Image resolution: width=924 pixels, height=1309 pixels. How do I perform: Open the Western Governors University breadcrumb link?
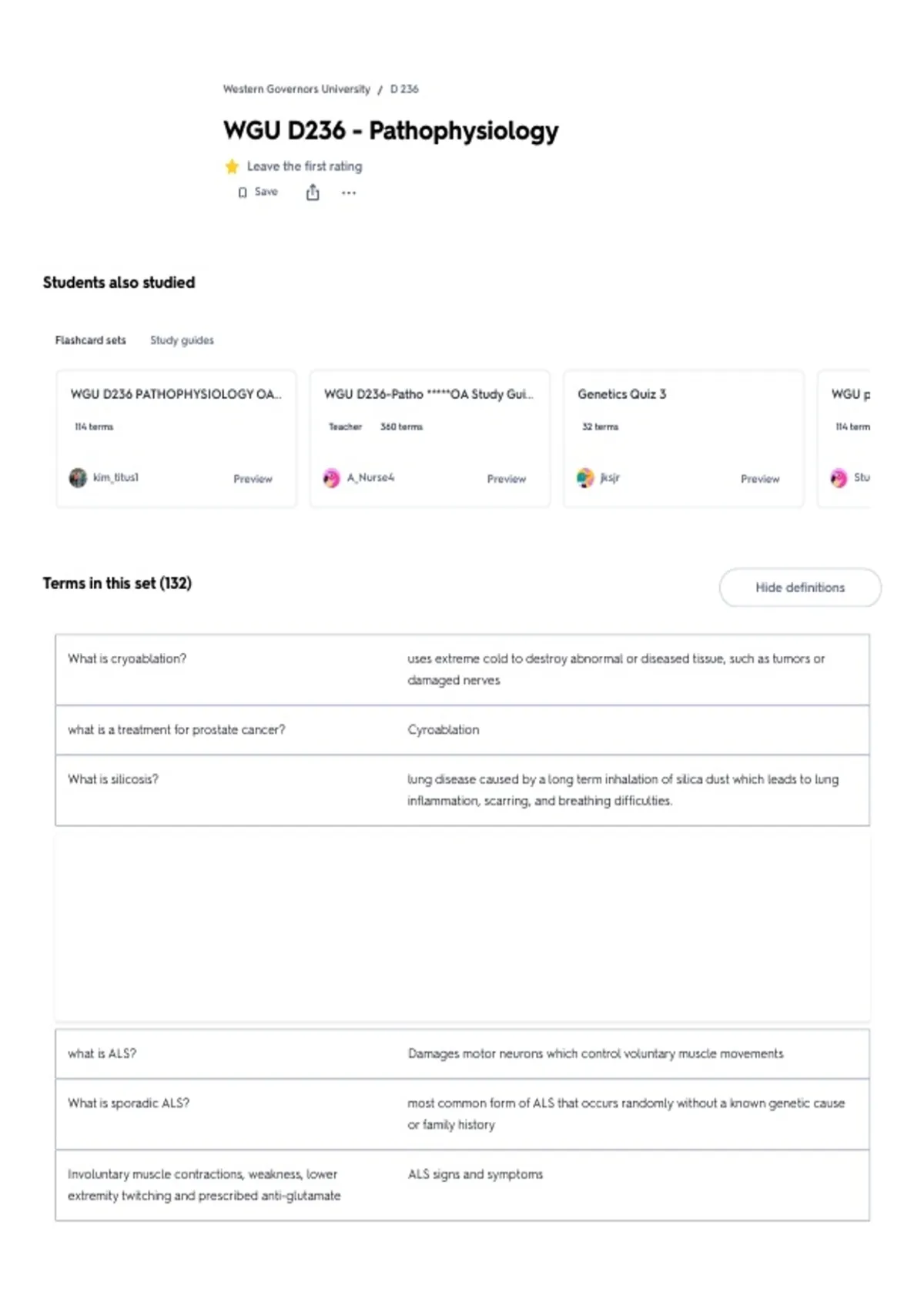[296, 89]
